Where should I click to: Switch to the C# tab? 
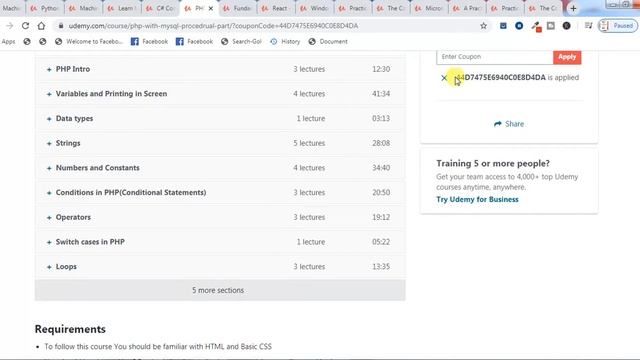pyautogui.click(x=161, y=8)
